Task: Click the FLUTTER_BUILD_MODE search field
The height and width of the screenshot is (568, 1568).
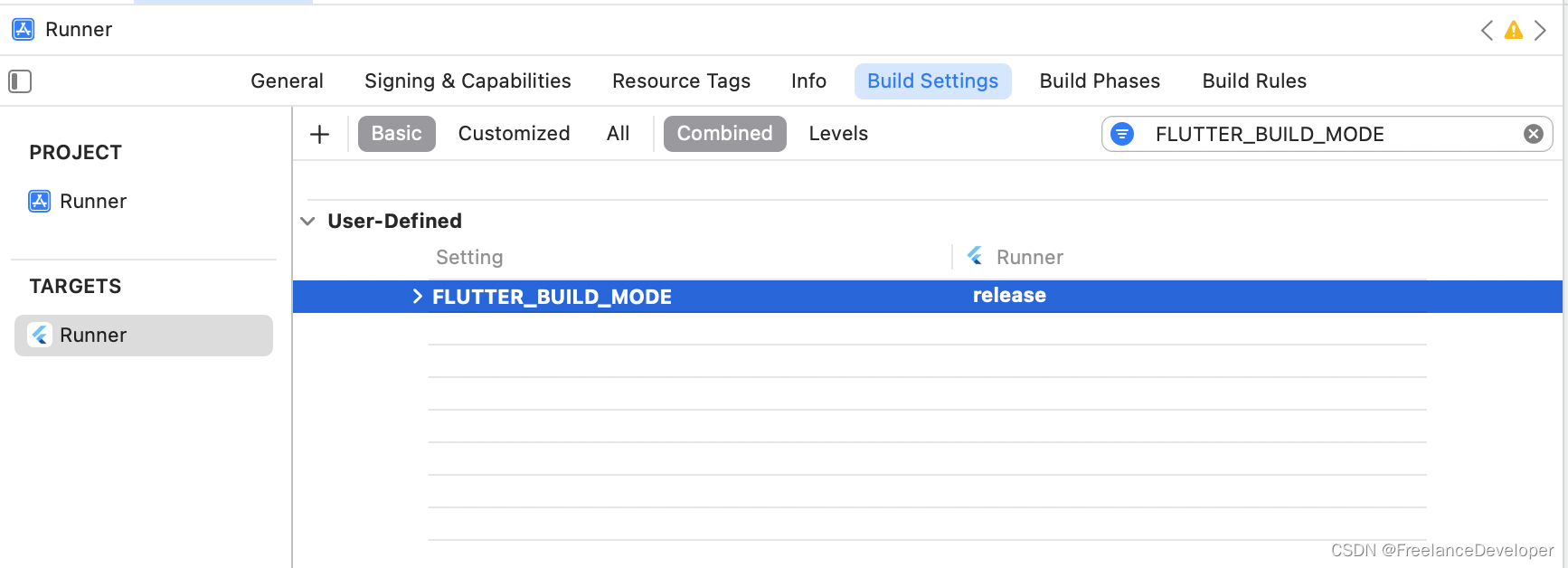Action: click(x=1327, y=134)
